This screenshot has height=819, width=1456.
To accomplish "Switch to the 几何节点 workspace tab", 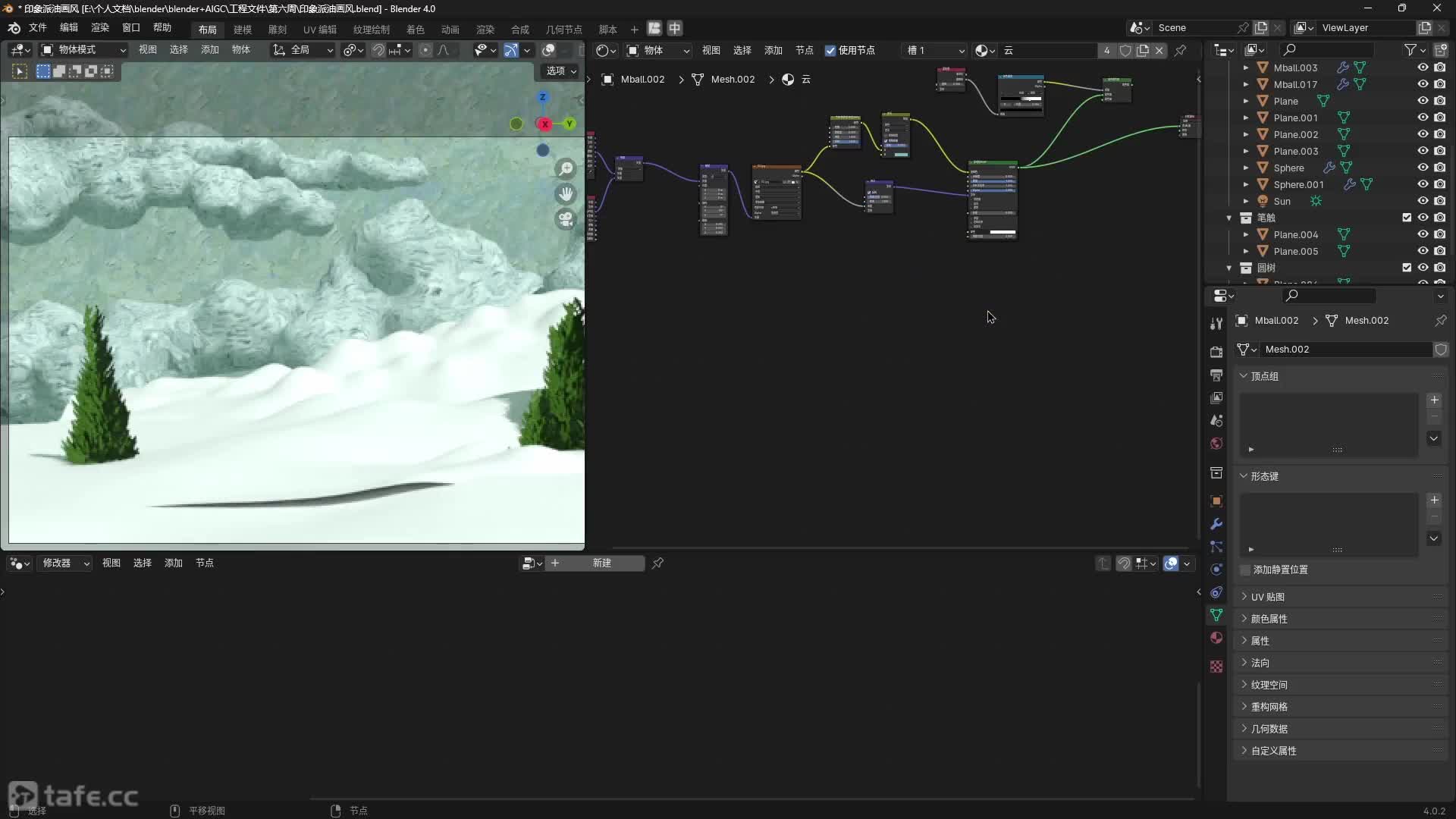I will point(564,30).
